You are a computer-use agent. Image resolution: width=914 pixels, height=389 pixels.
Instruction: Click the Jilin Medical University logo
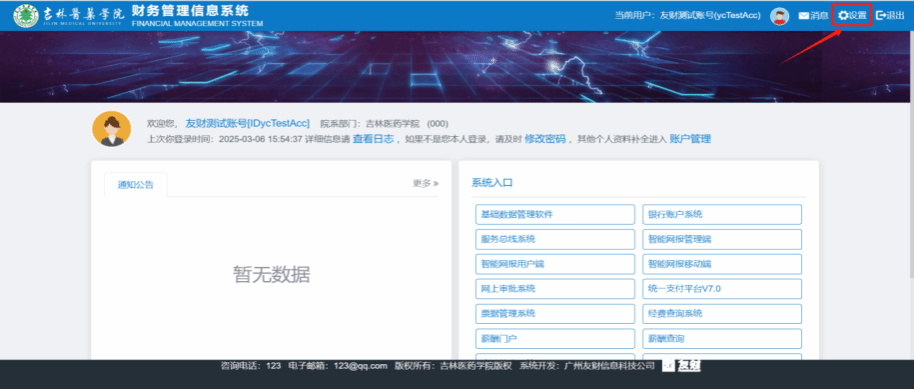click(x=69, y=16)
